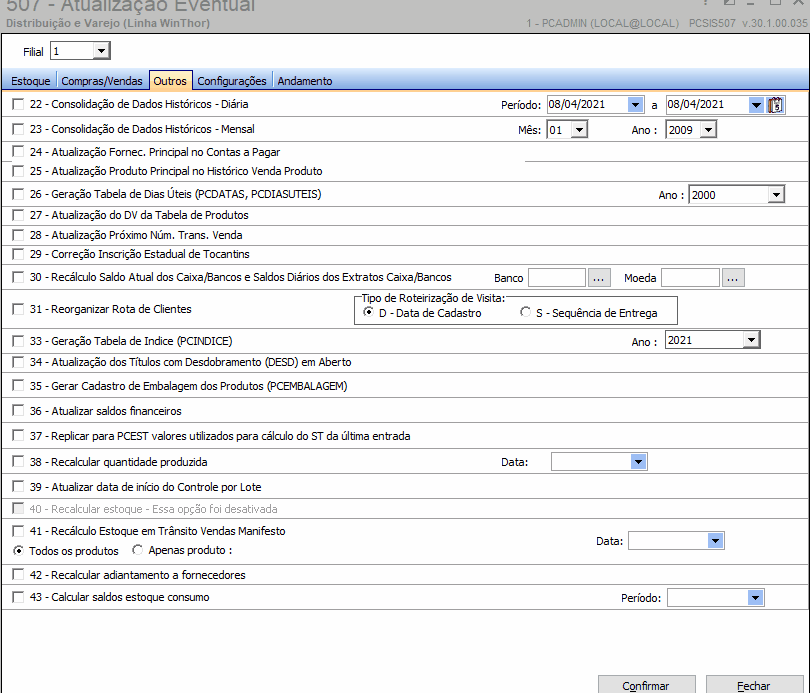Viewport: 810px width, 693px height.
Task: Check 23 - Consolidação de Dados Históricos Mensal
Action: click(18, 129)
